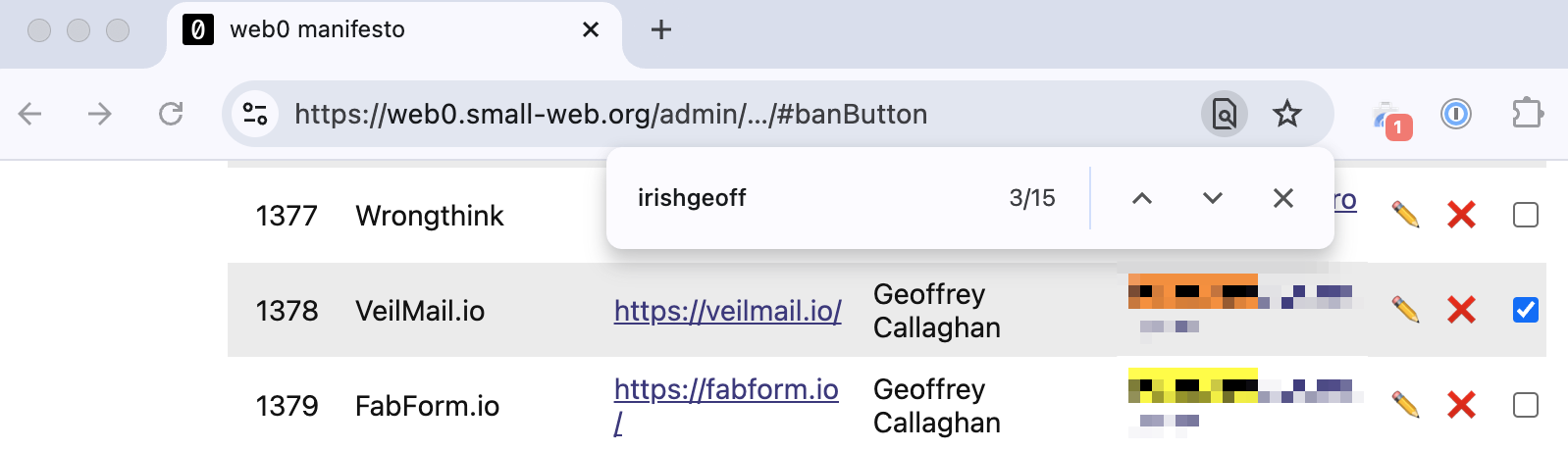Click the pencil edit icon for VeilMail.io
Screen dimensions: 1568x451
[x=1405, y=310]
